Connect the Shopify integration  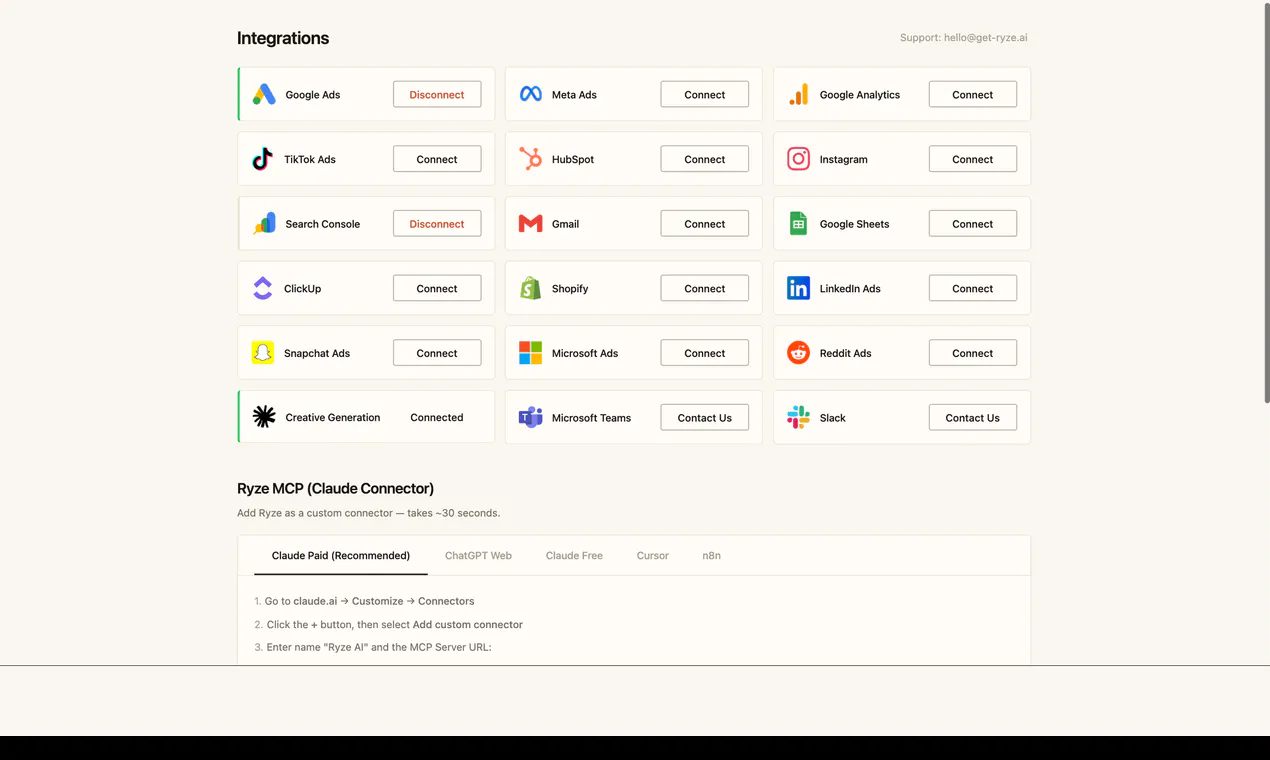(x=705, y=288)
